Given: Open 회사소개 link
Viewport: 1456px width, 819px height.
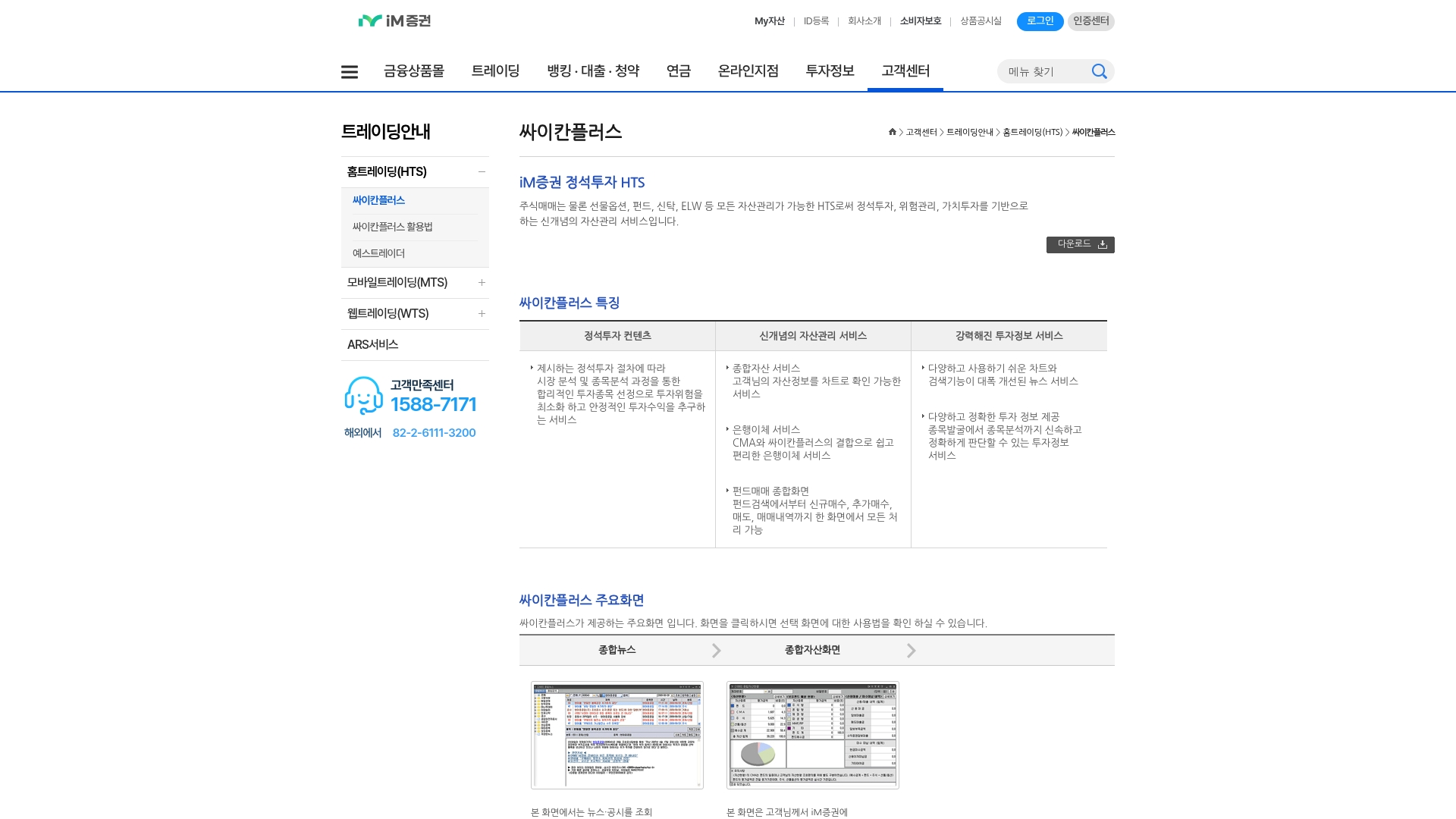Looking at the screenshot, I should (864, 21).
